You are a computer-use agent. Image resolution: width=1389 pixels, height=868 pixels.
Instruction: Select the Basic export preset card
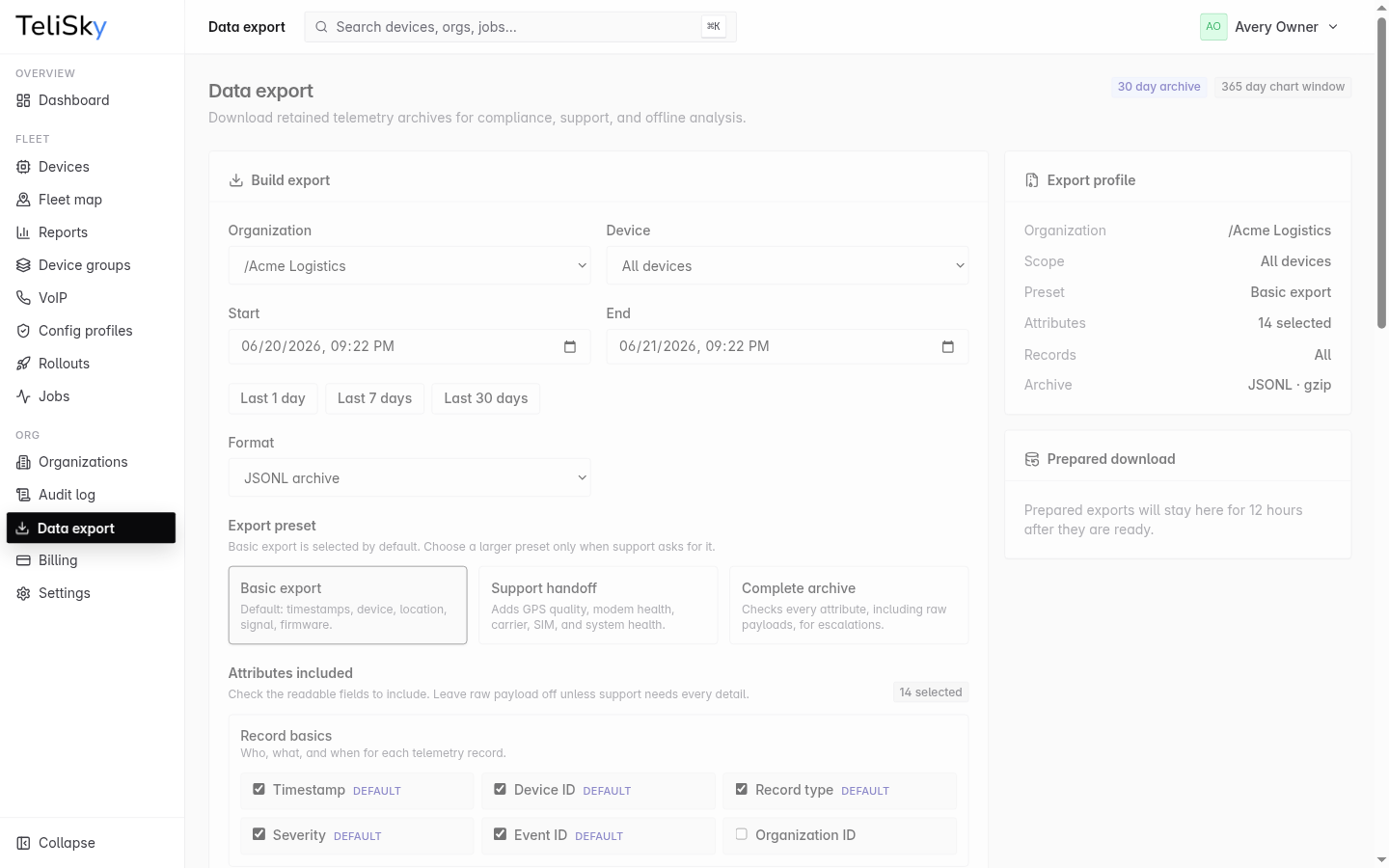[x=347, y=605]
